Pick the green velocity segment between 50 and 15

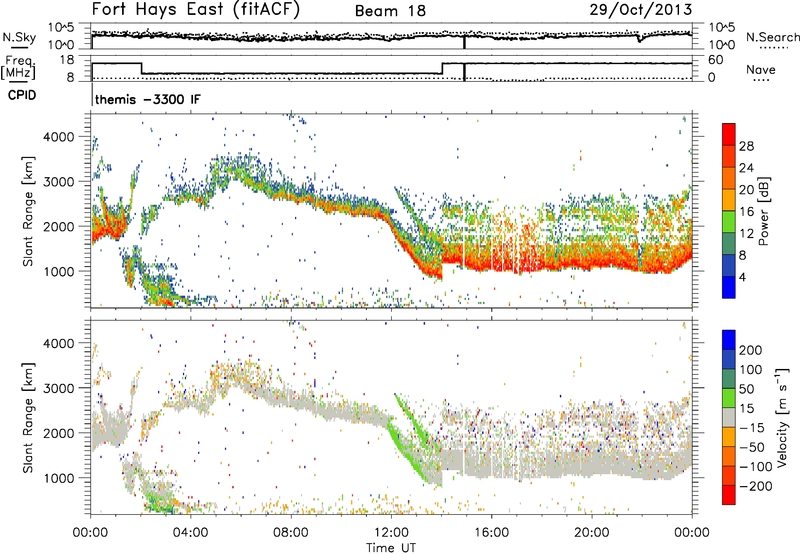click(729, 397)
